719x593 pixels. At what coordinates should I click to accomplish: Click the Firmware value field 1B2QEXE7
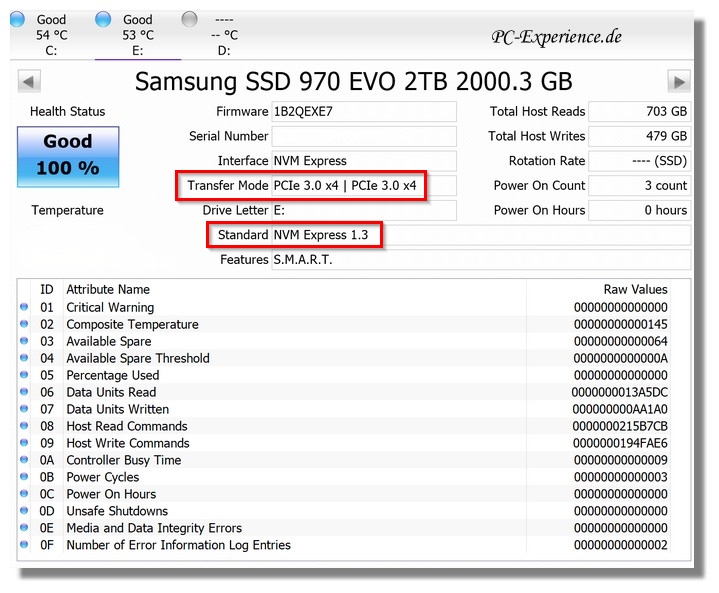(363, 112)
